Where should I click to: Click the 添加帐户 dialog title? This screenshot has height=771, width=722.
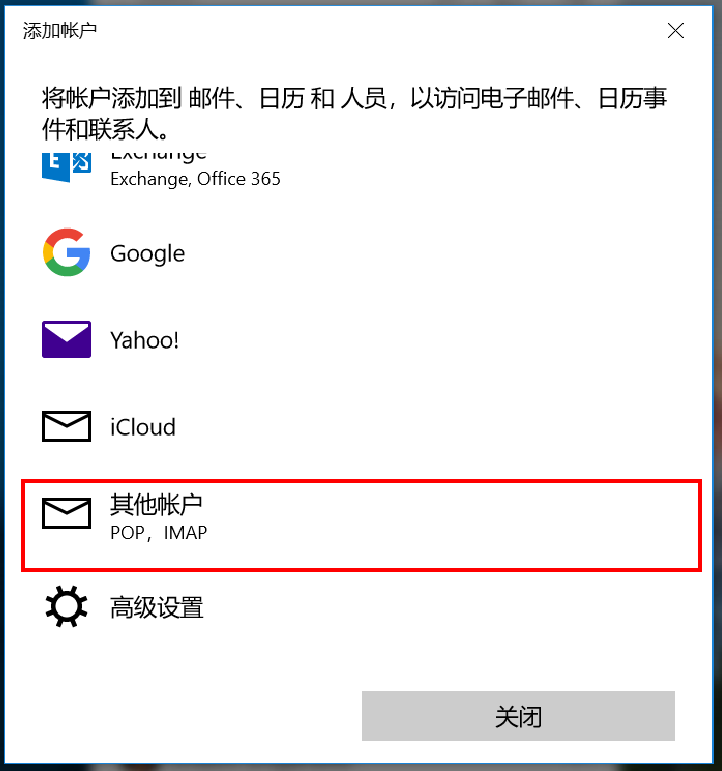pos(60,30)
